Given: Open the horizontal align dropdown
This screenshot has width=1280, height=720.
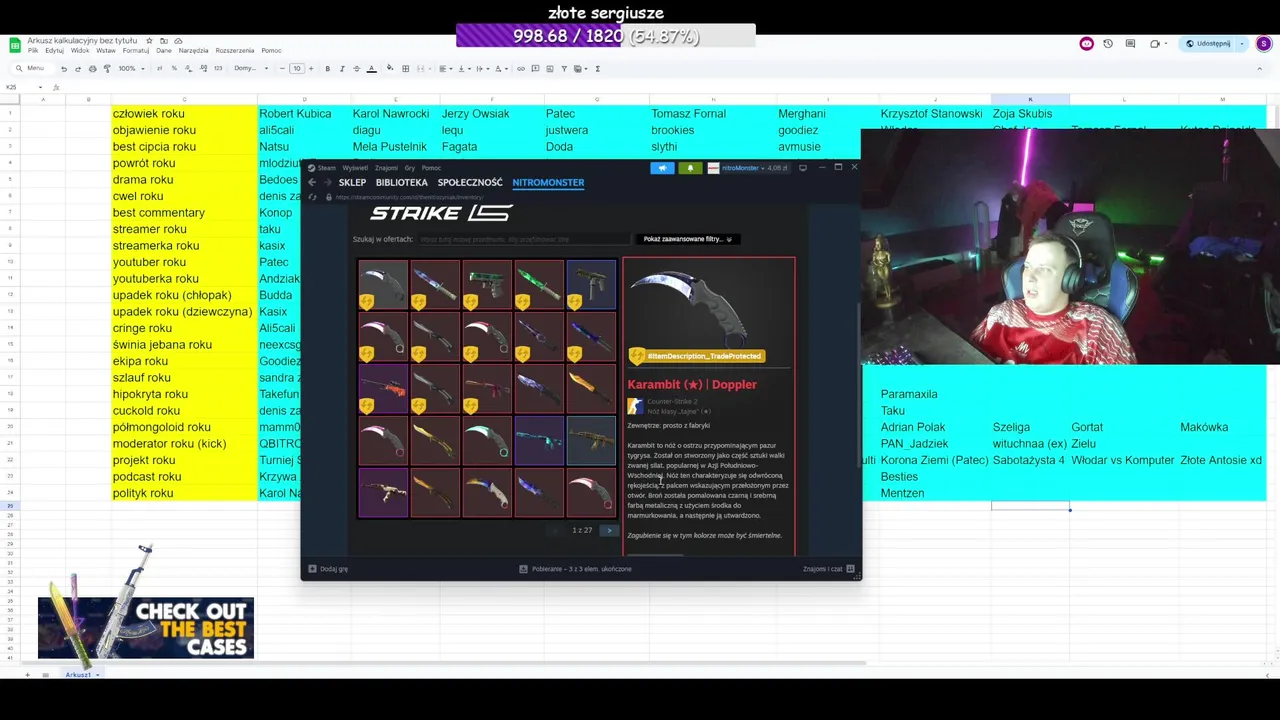Looking at the screenshot, I should [x=445, y=68].
